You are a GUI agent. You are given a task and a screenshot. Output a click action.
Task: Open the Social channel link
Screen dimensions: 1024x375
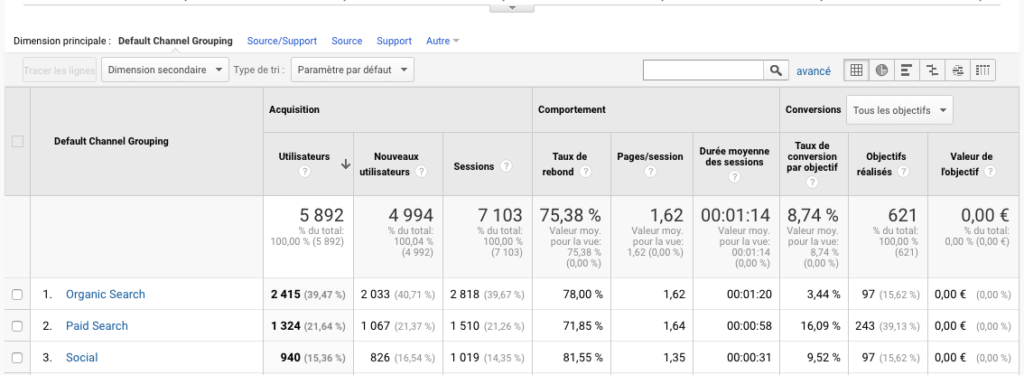(82, 357)
